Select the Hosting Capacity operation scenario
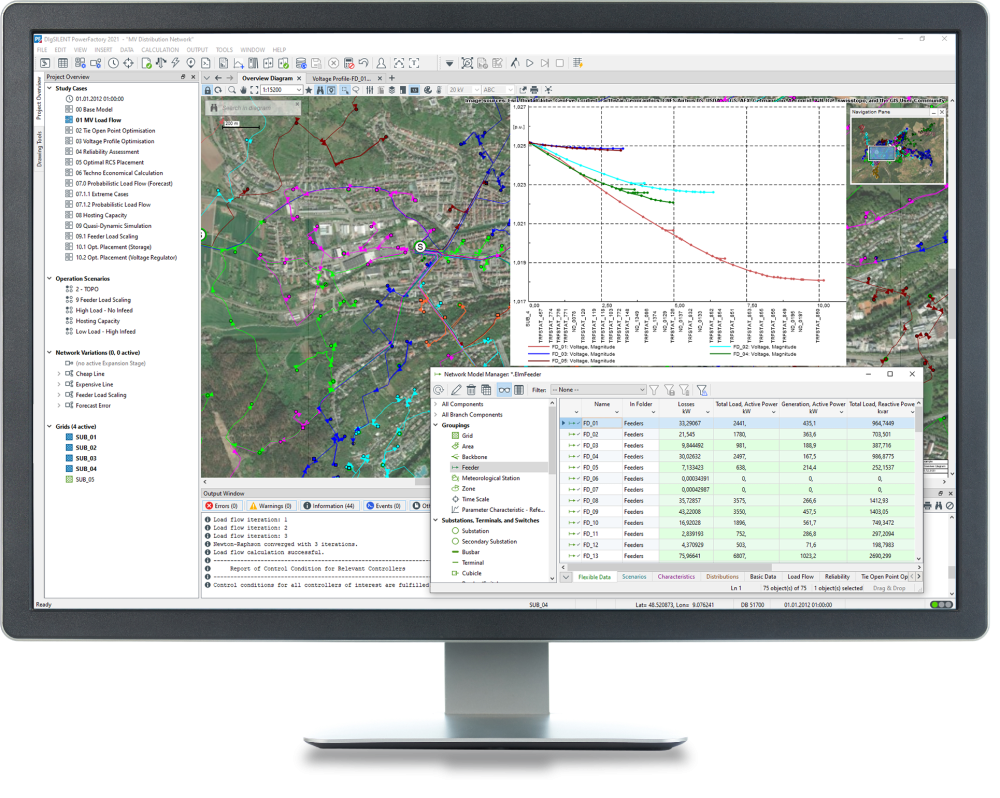 click(x=98, y=321)
